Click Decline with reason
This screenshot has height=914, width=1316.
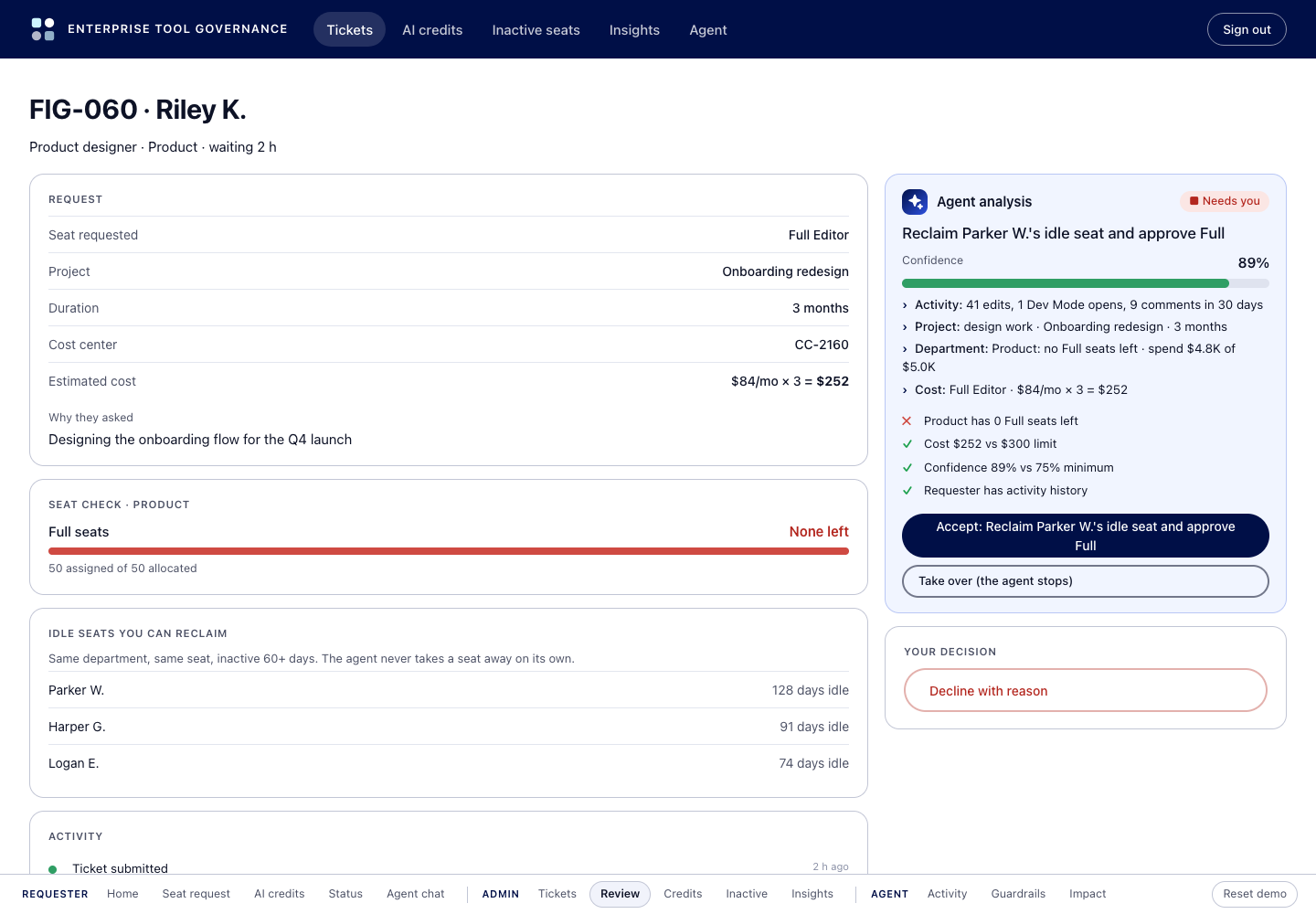tap(1086, 690)
